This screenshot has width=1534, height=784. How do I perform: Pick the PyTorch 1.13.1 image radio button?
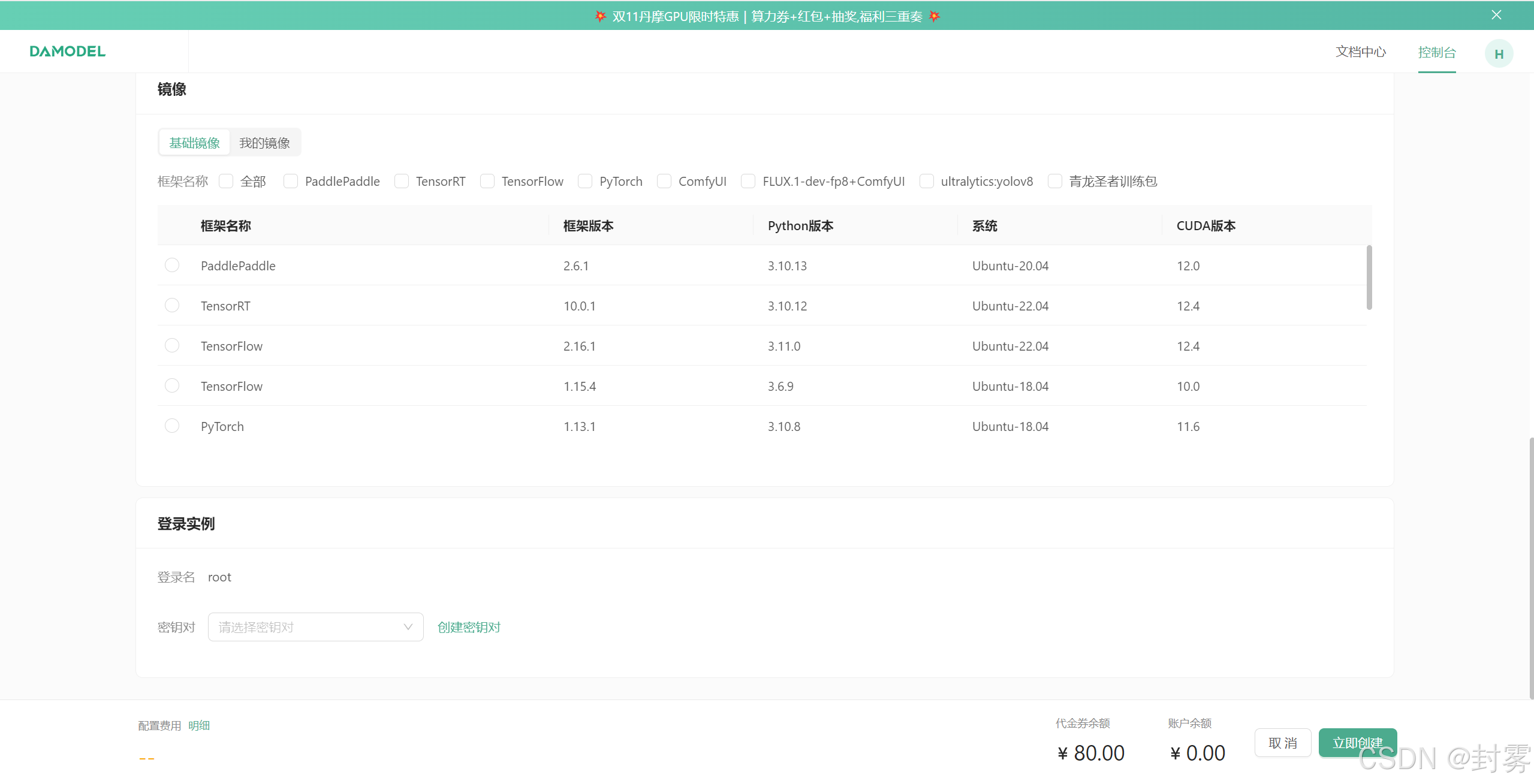pos(172,426)
